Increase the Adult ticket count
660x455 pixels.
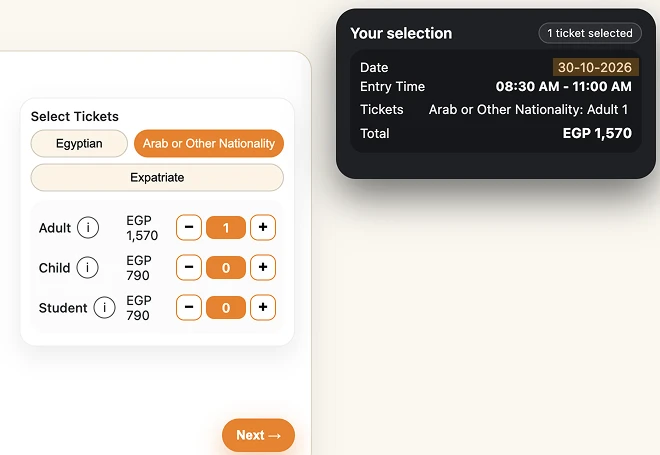pyautogui.click(x=263, y=227)
